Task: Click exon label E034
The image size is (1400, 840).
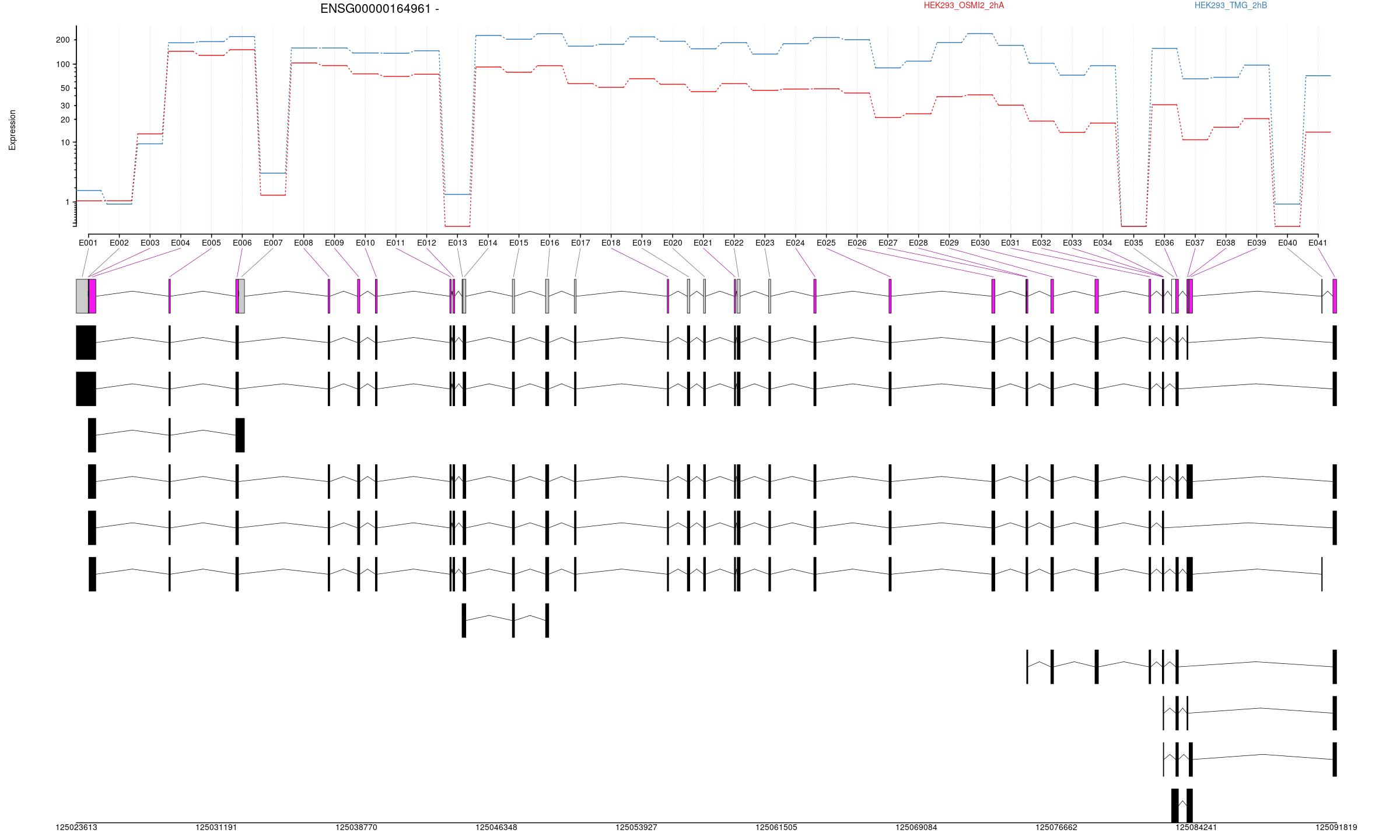Action: (x=1102, y=243)
